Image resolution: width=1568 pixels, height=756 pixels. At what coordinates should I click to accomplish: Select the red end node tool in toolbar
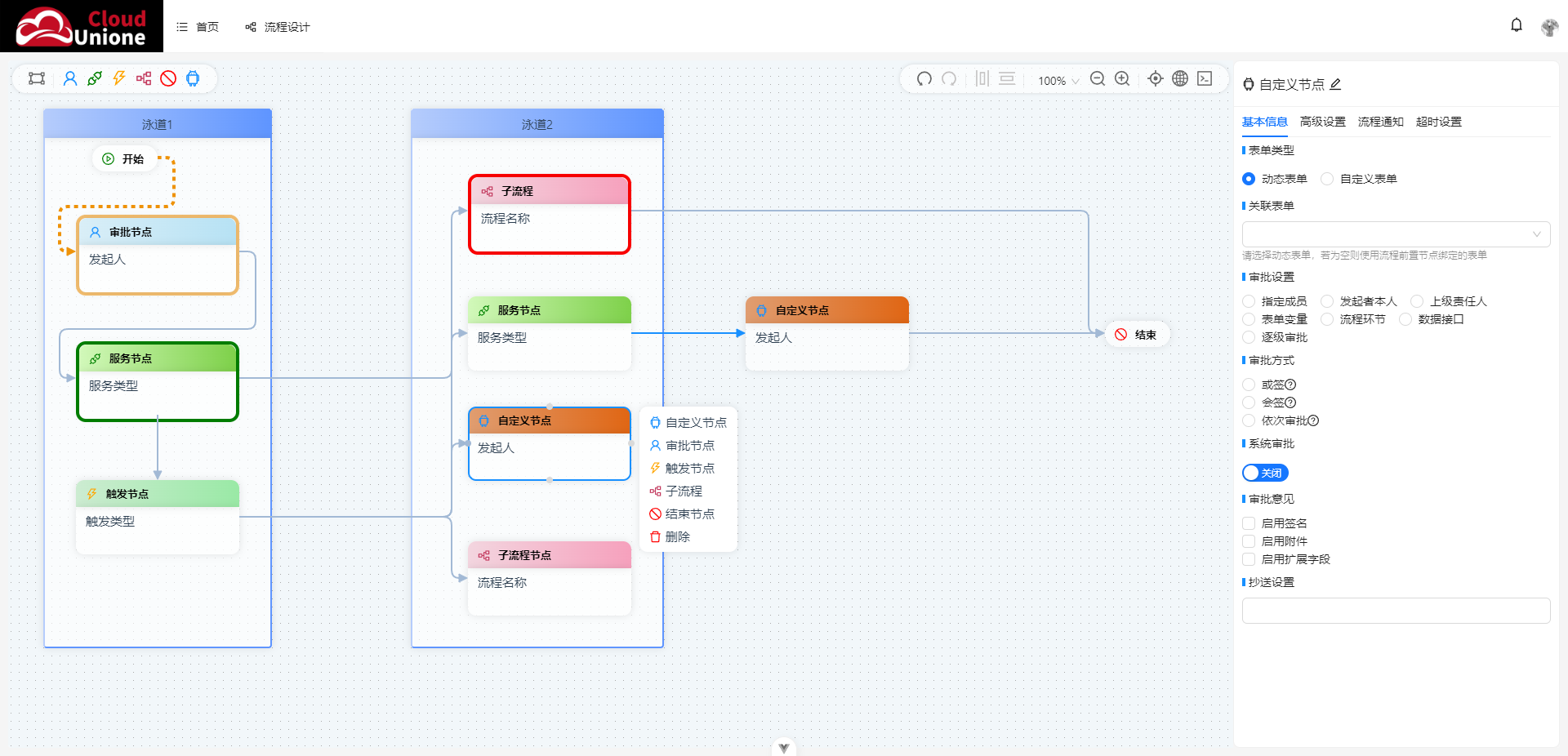pyautogui.click(x=168, y=78)
